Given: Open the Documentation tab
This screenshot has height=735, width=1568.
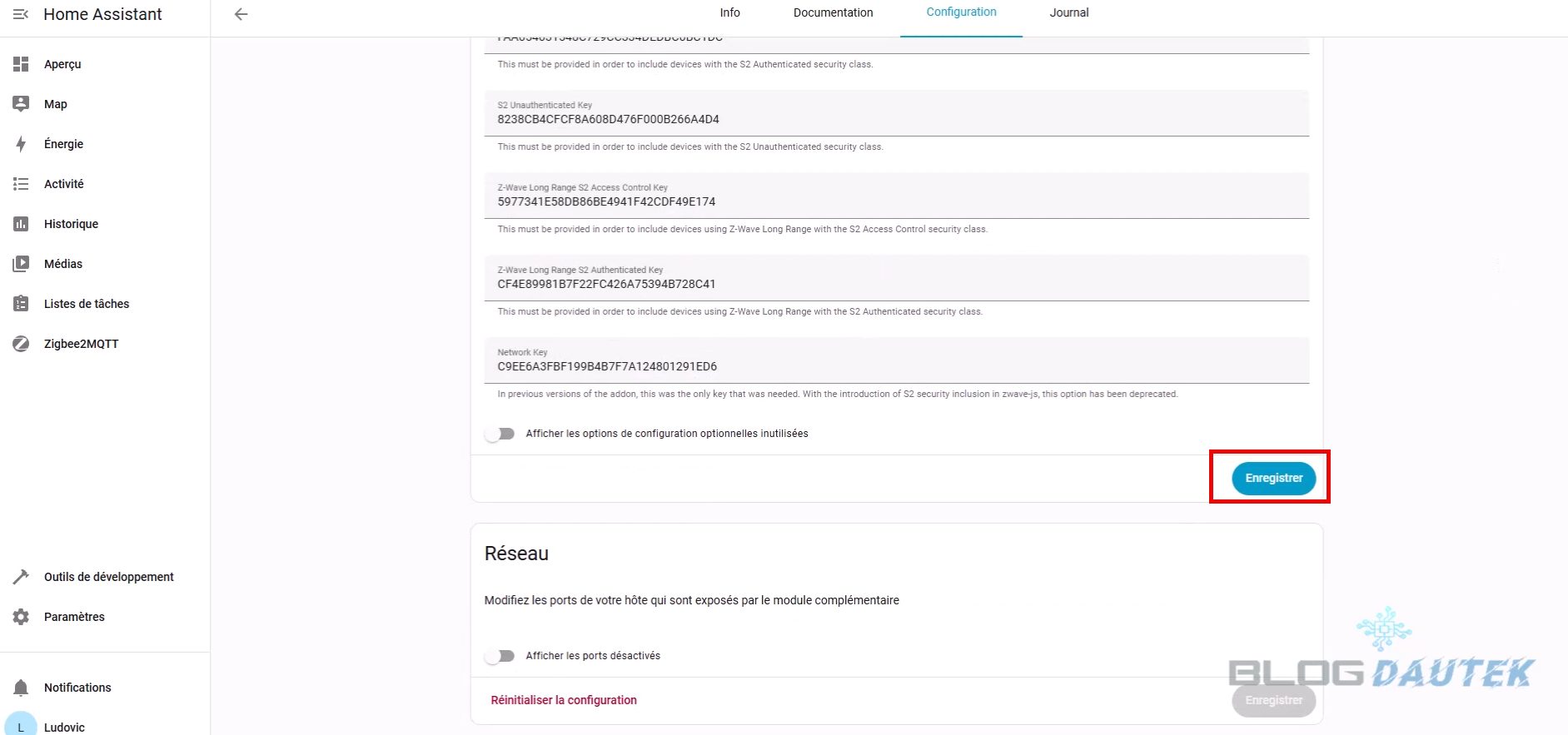Looking at the screenshot, I should [833, 12].
